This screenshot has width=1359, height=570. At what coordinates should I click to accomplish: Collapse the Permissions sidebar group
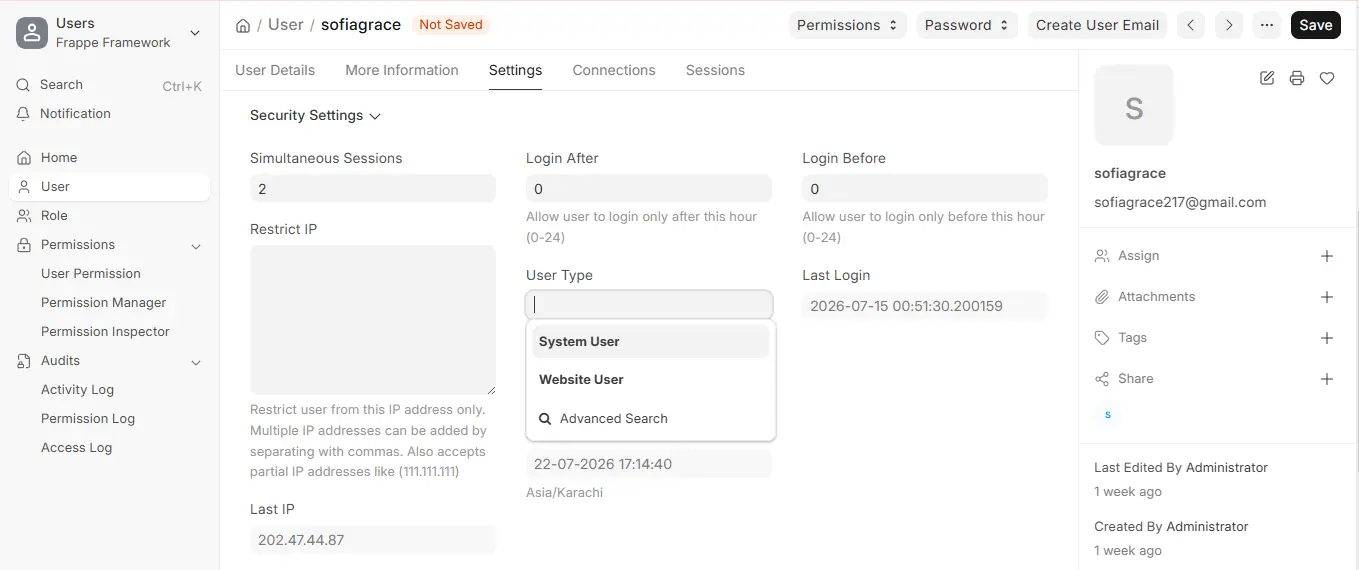click(196, 246)
